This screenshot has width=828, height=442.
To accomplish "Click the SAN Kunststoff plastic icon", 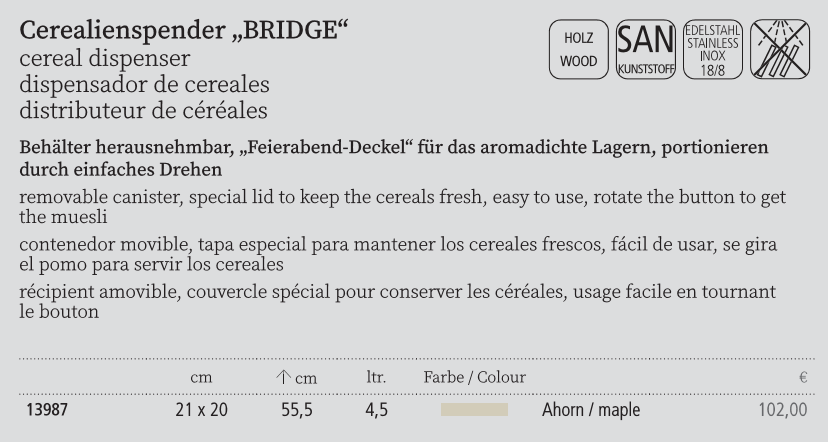I will 646,49.
